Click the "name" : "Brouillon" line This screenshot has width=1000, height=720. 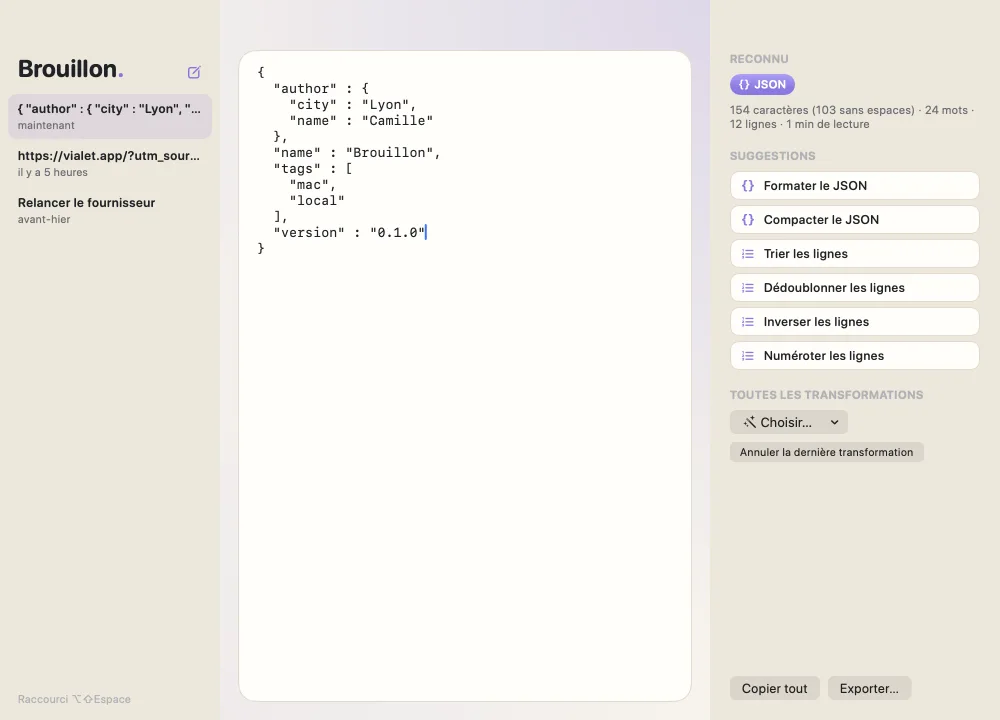357,153
